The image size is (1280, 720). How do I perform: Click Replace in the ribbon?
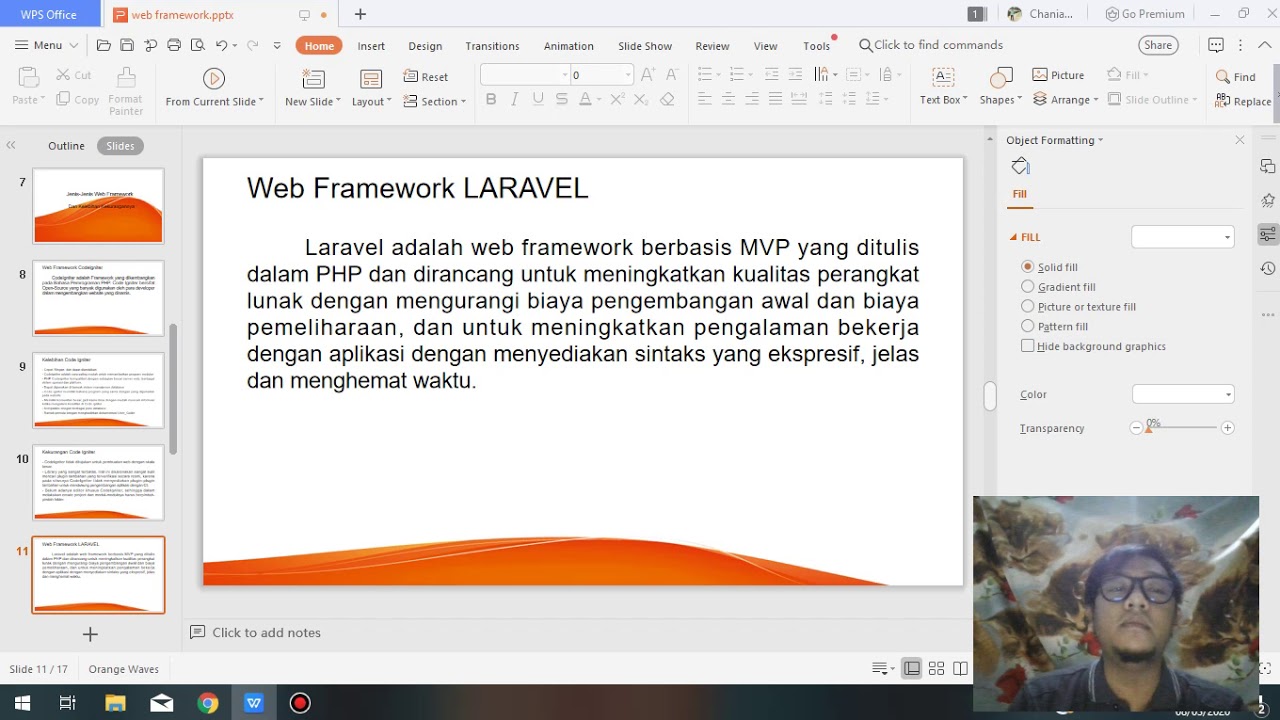[1243, 101]
